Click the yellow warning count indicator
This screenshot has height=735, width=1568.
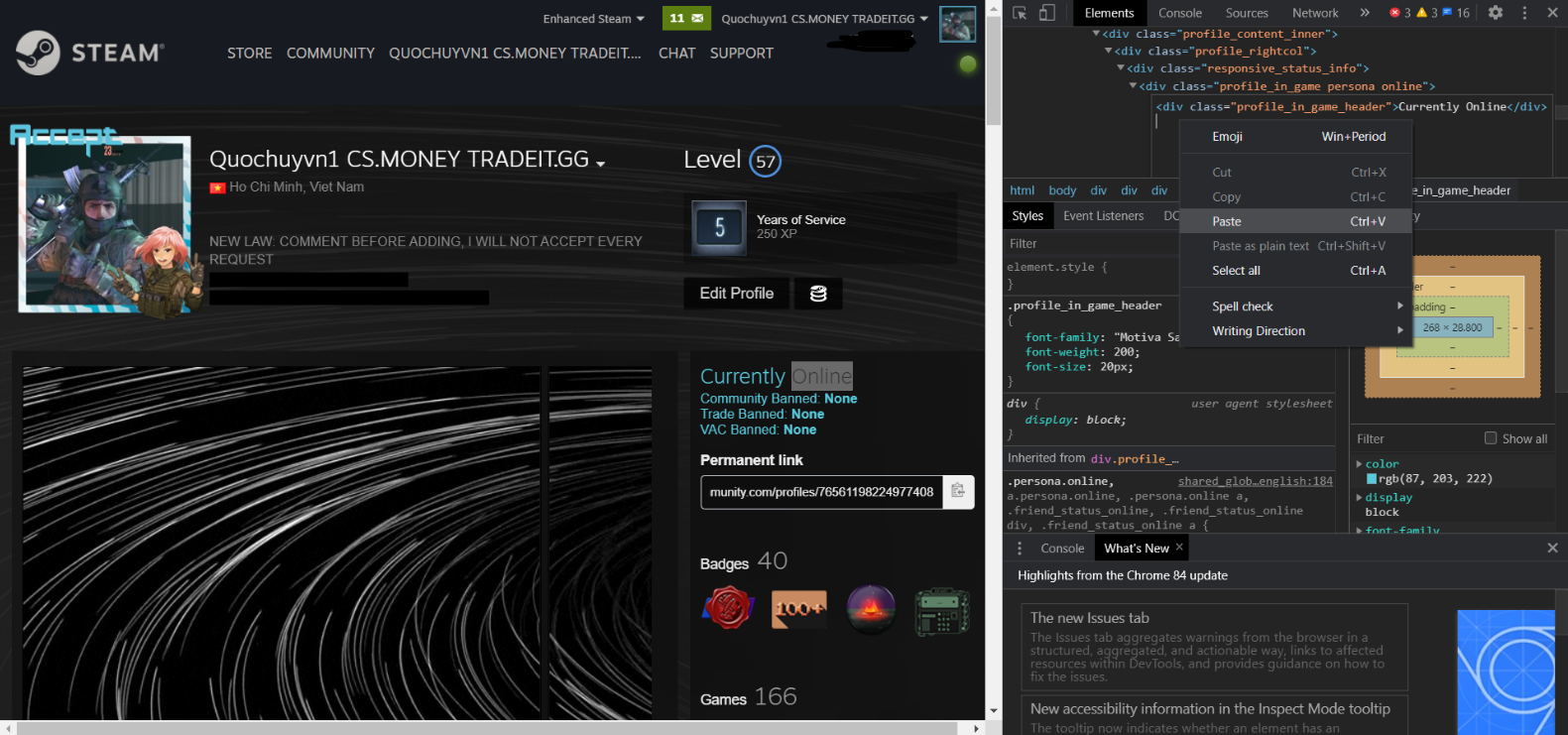(x=1427, y=13)
